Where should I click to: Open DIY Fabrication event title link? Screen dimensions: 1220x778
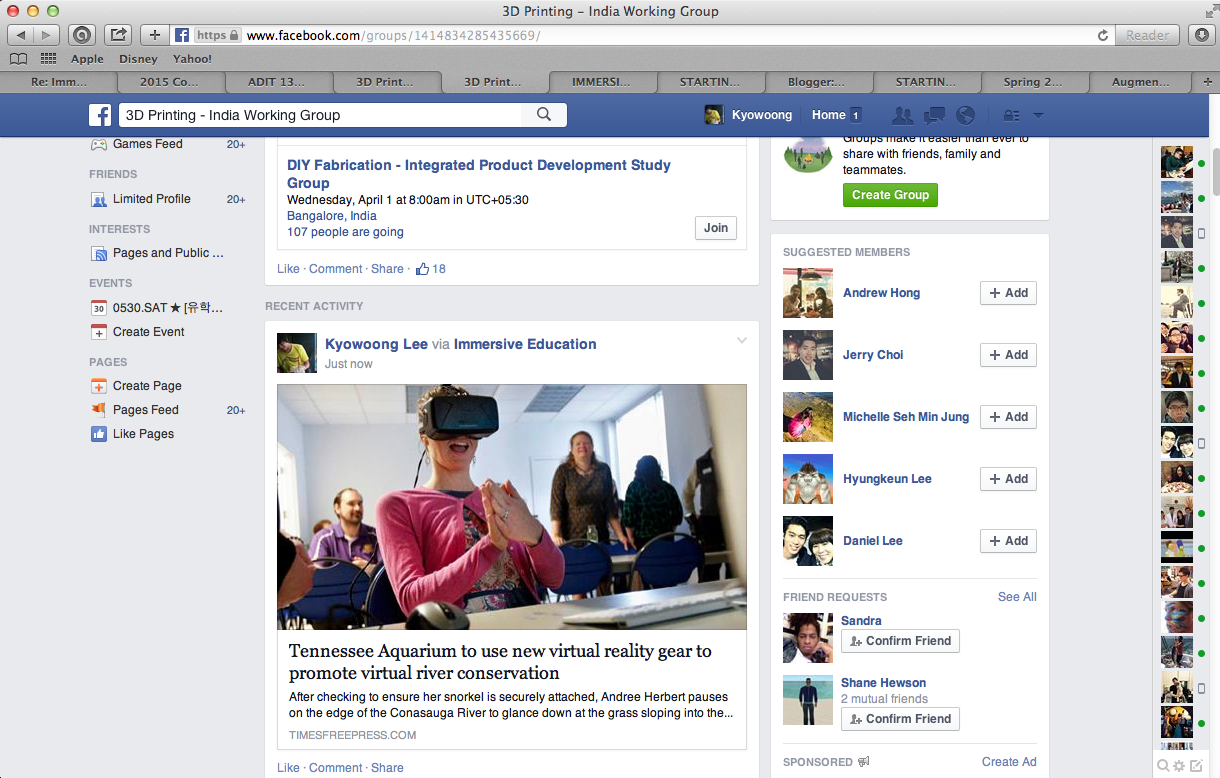point(479,174)
